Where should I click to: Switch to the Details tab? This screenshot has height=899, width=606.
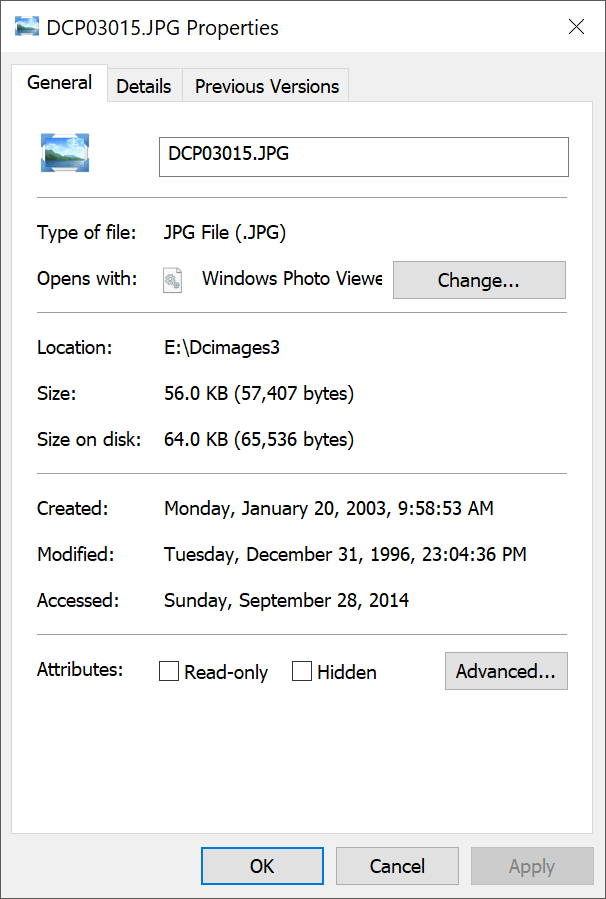point(144,87)
